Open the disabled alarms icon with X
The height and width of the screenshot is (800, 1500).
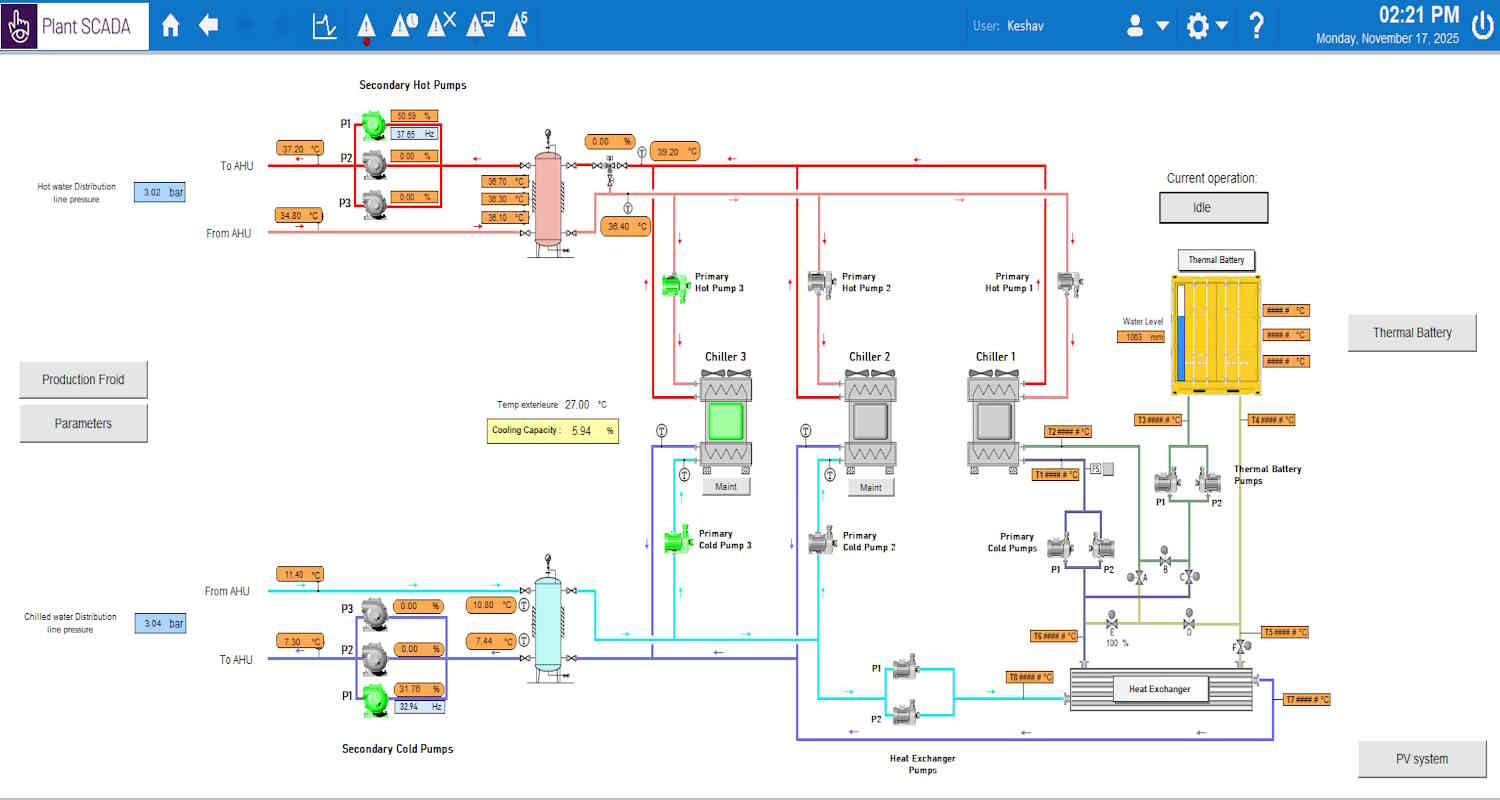441,25
